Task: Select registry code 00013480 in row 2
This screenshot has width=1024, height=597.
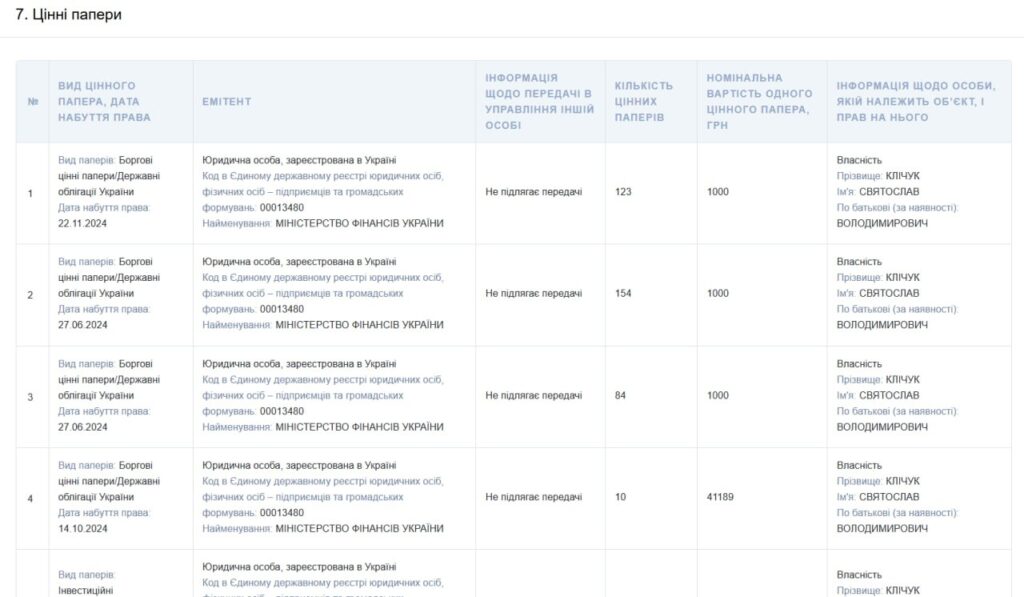Action: pos(281,309)
